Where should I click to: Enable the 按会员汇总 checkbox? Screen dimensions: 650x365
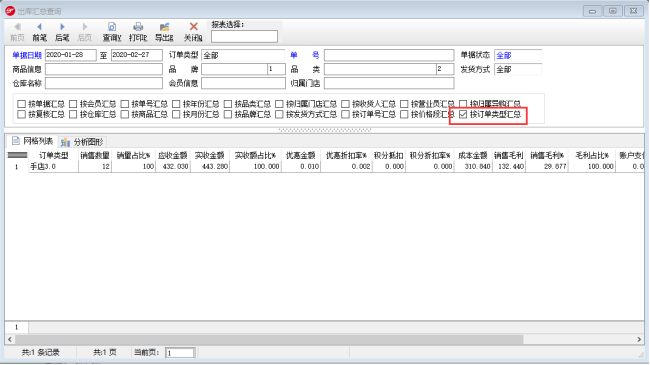pyautogui.click(x=73, y=104)
